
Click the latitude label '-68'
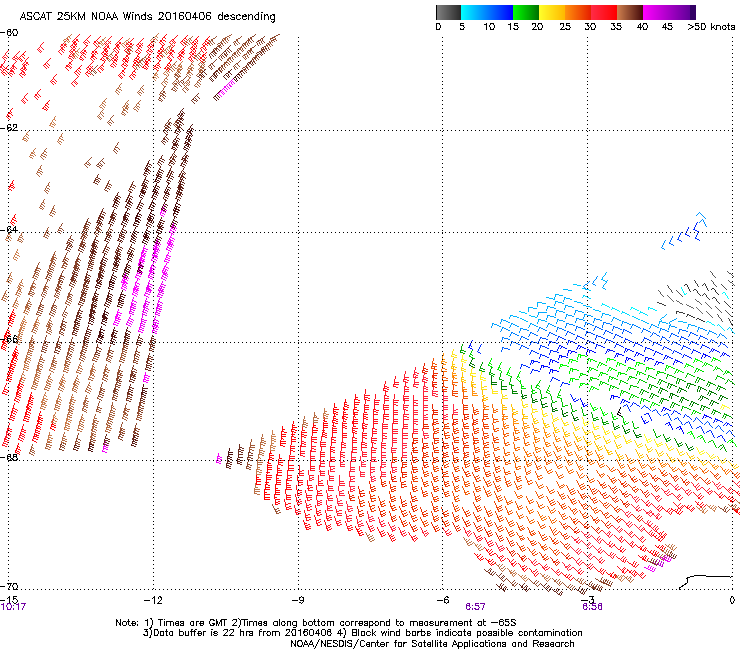pyautogui.click(x=9, y=457)
